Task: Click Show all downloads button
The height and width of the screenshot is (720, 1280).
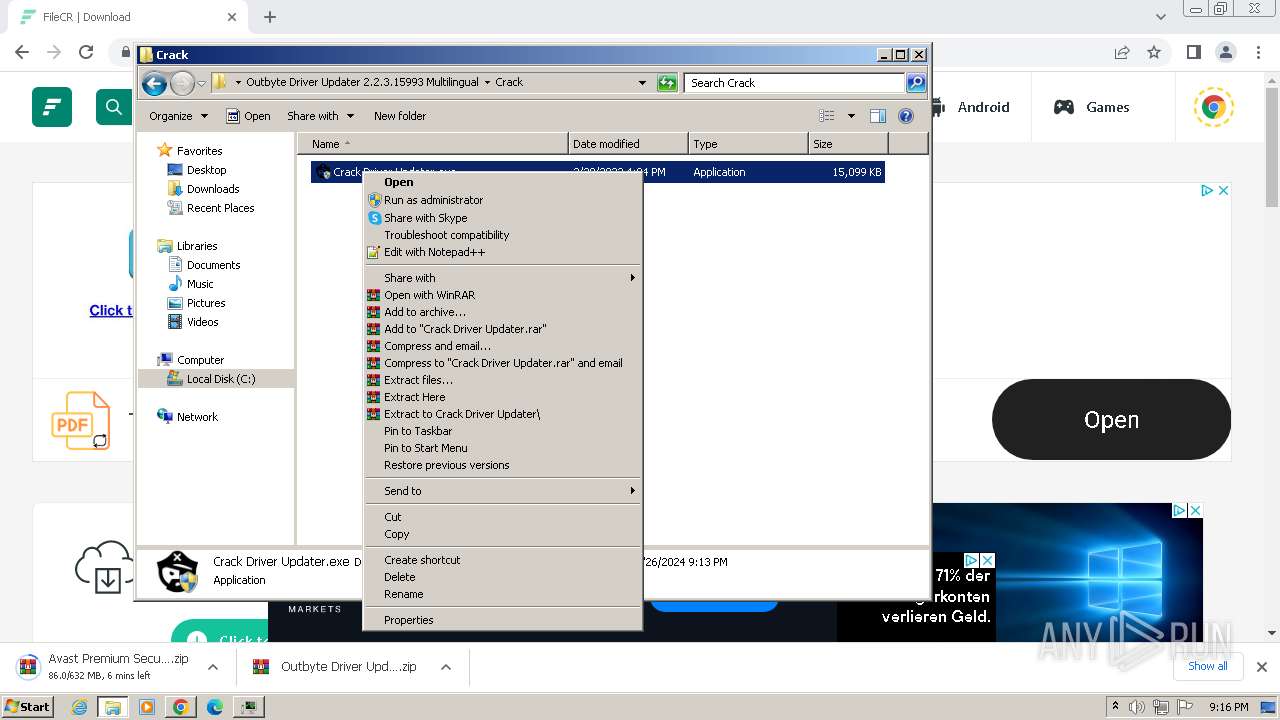Action: pyautogui.click(x=1208, y=666)
